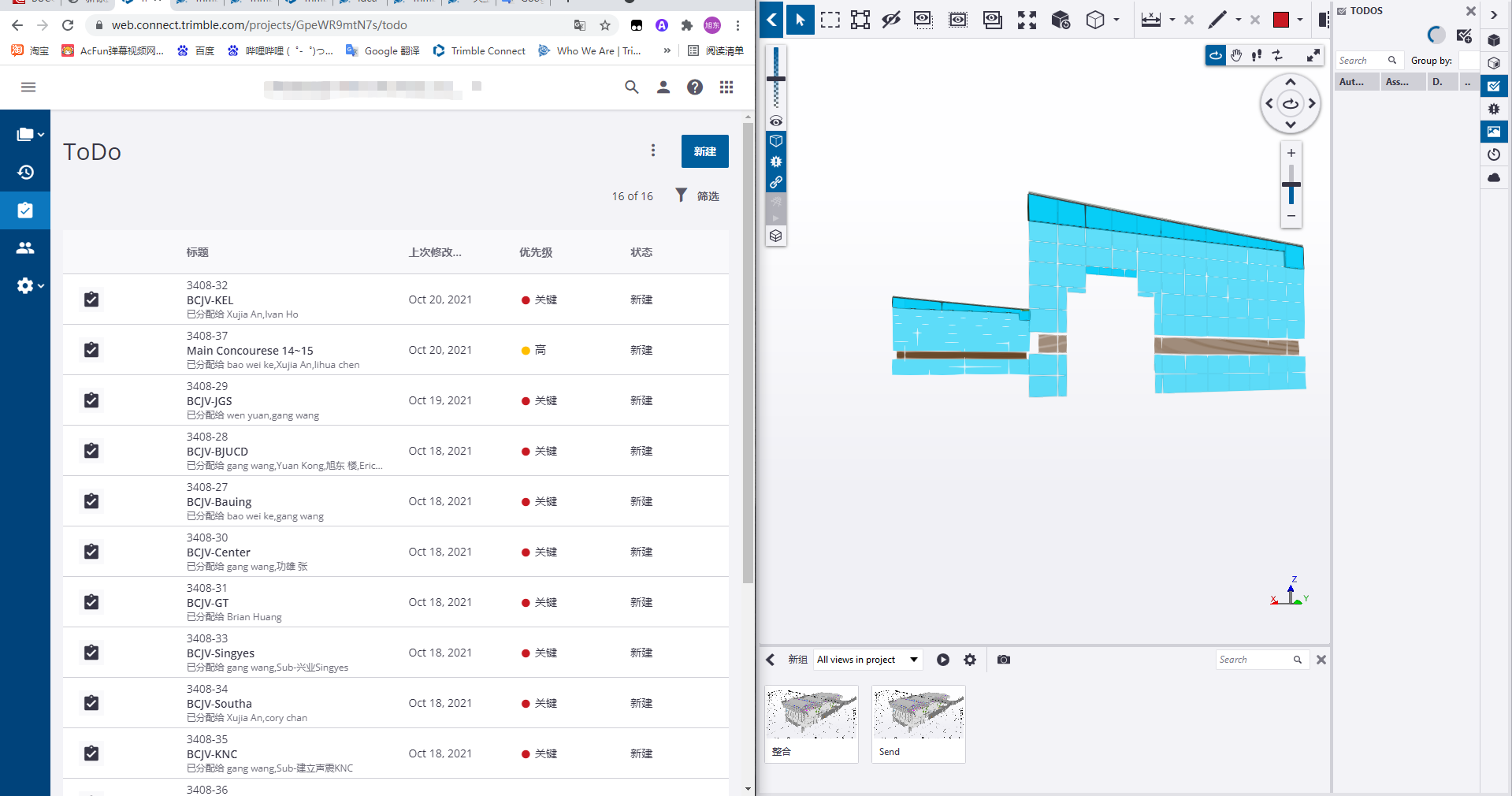Click the hide objects eye-slash icon
The width and height of the screenshot is (1512, 796).
pos(890,20)
